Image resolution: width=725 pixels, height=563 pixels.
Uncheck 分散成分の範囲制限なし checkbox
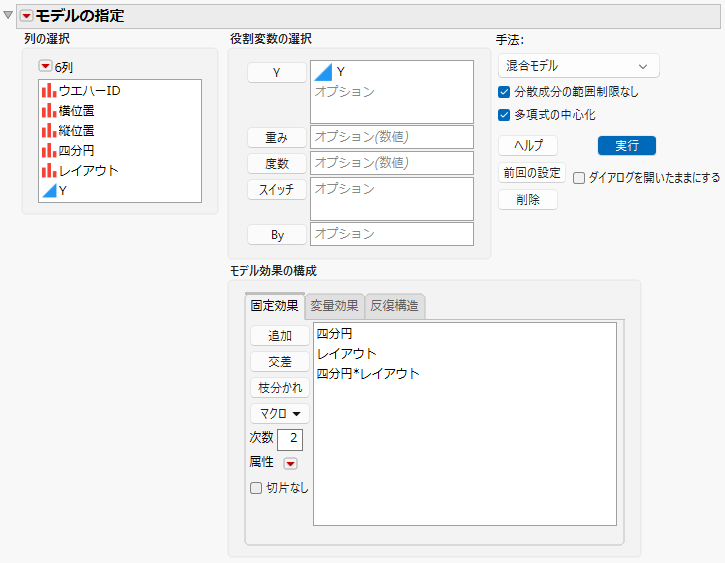(x=504, y=92)
